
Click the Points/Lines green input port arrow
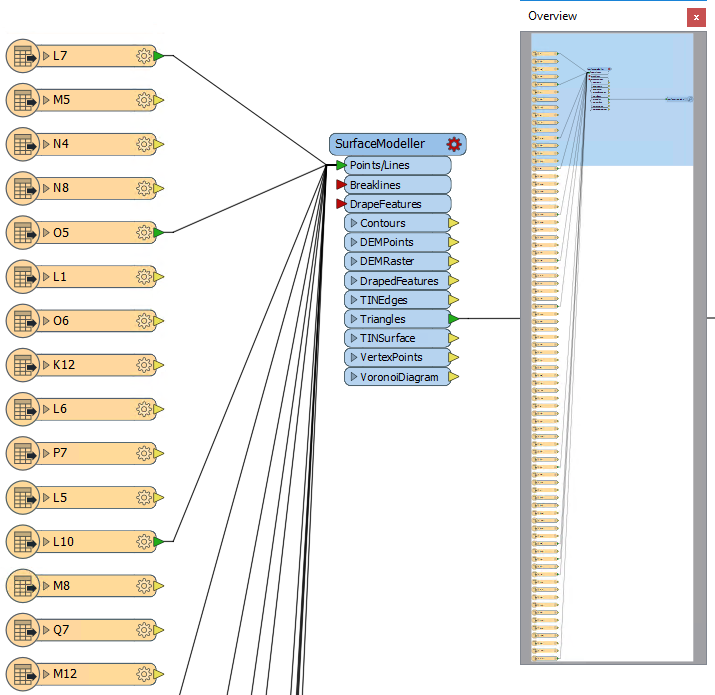(x=341, y=165)
